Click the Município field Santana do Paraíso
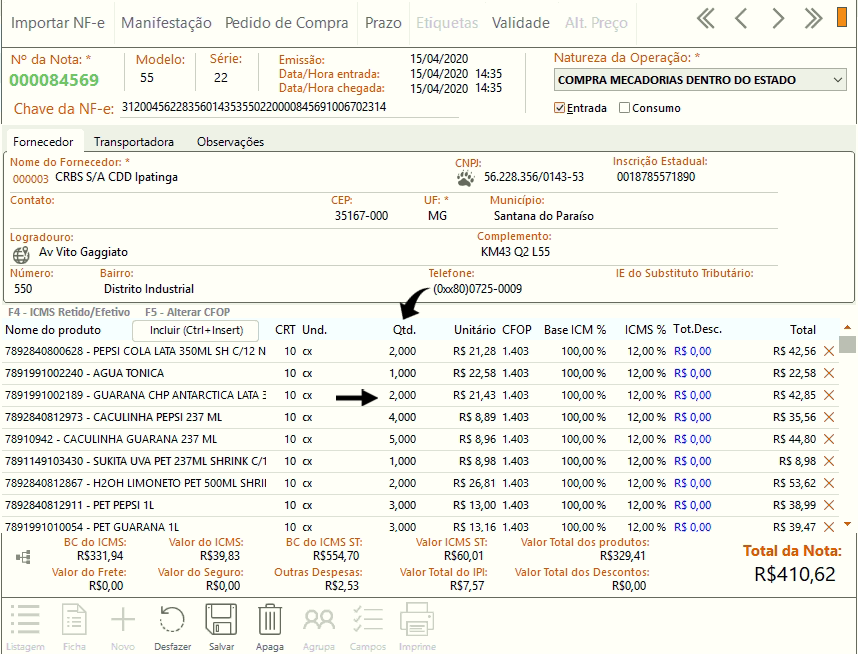 (543, 216)
